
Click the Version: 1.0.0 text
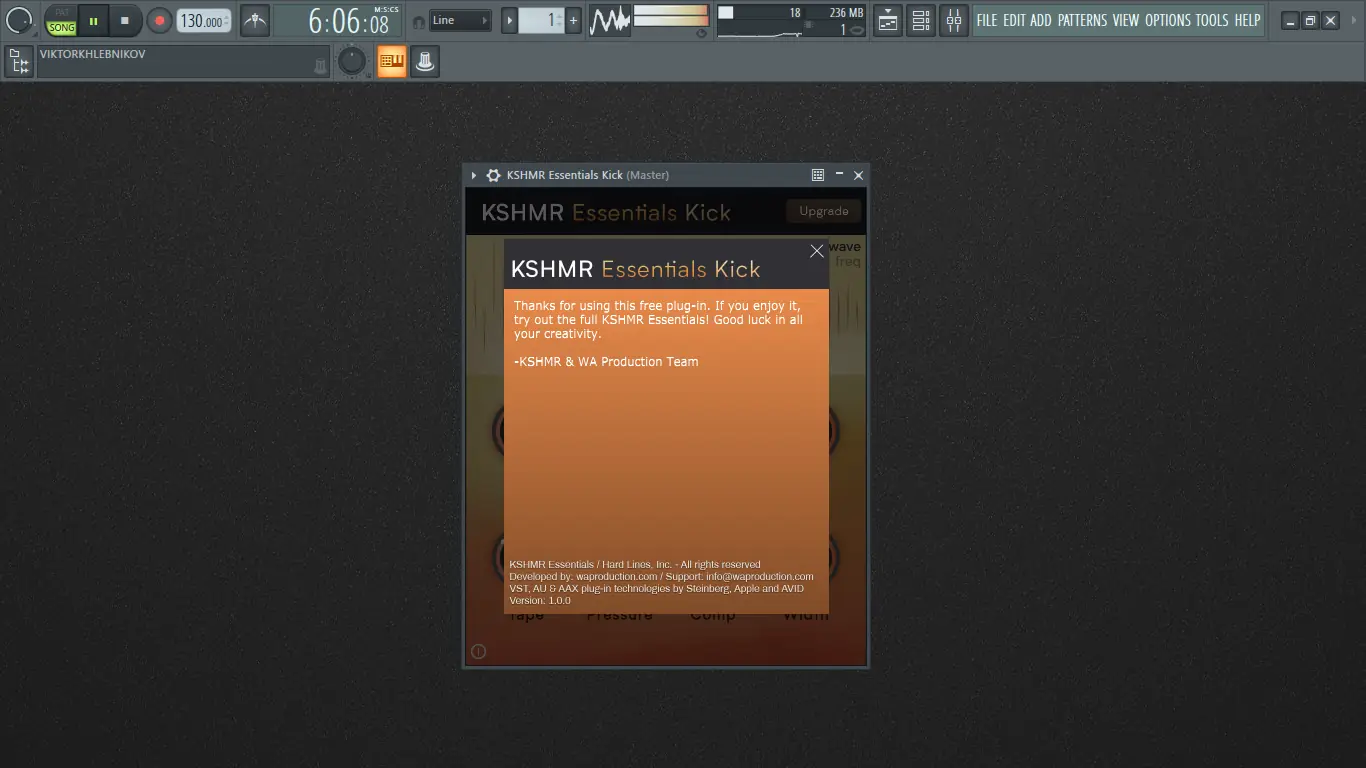click(x=540, y=600)
